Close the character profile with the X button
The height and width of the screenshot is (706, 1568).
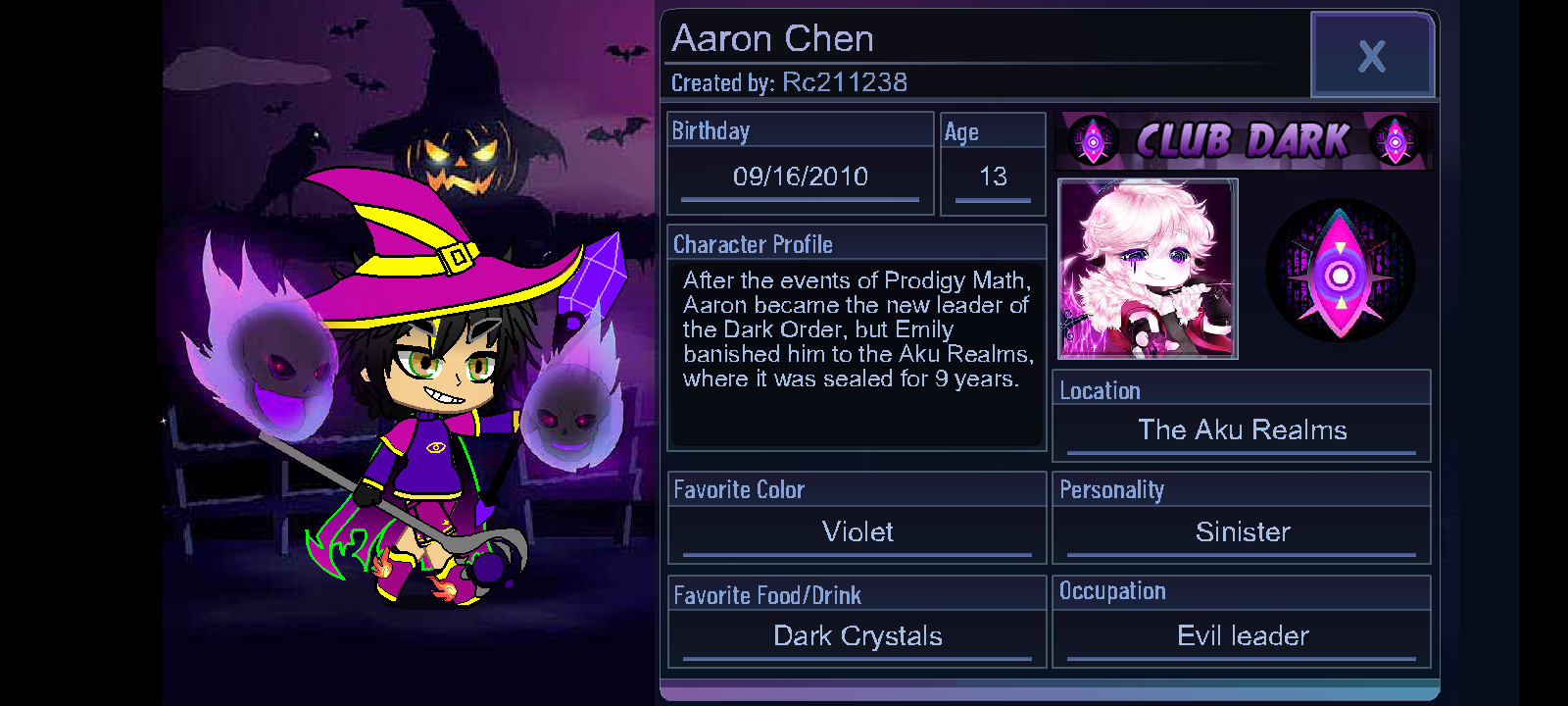pos(1372,55)
